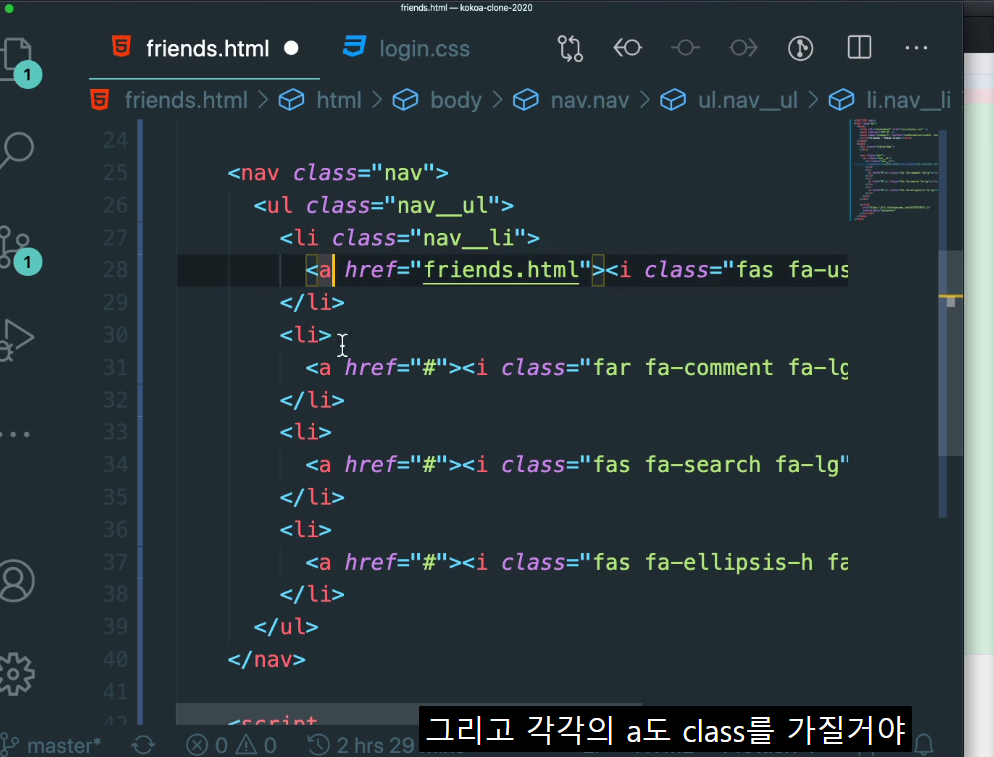This screenshot has height=757, width=994.
Task: Go back with the navigate-back arrow icon
Action: point(627,48)
